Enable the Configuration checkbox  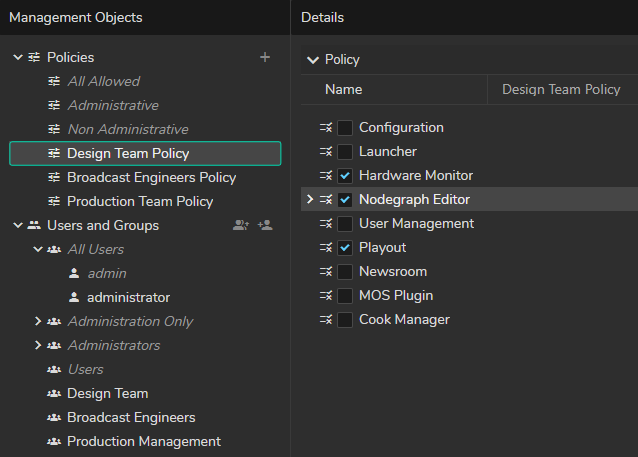[x=345, y=128]
